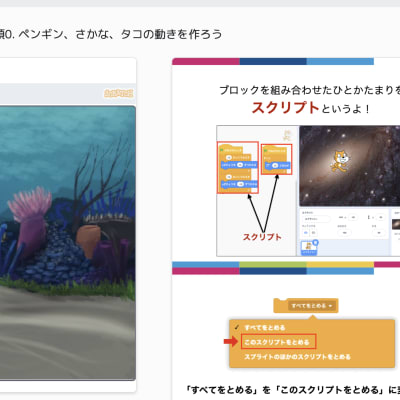Toggle the show sprite eye button
This screenshot has width=400, height=400.
[305, 233]
